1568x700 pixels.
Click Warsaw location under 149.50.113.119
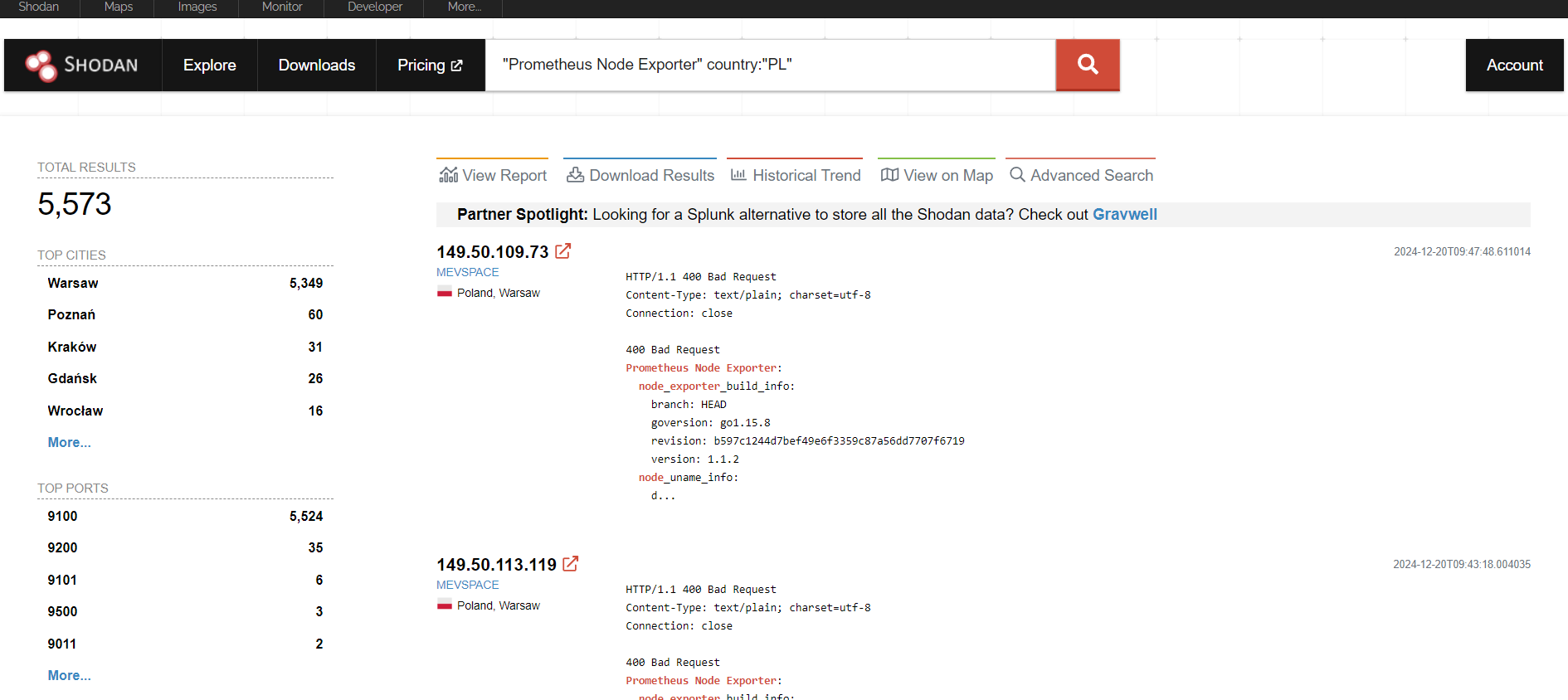click(x=519, y=605)
